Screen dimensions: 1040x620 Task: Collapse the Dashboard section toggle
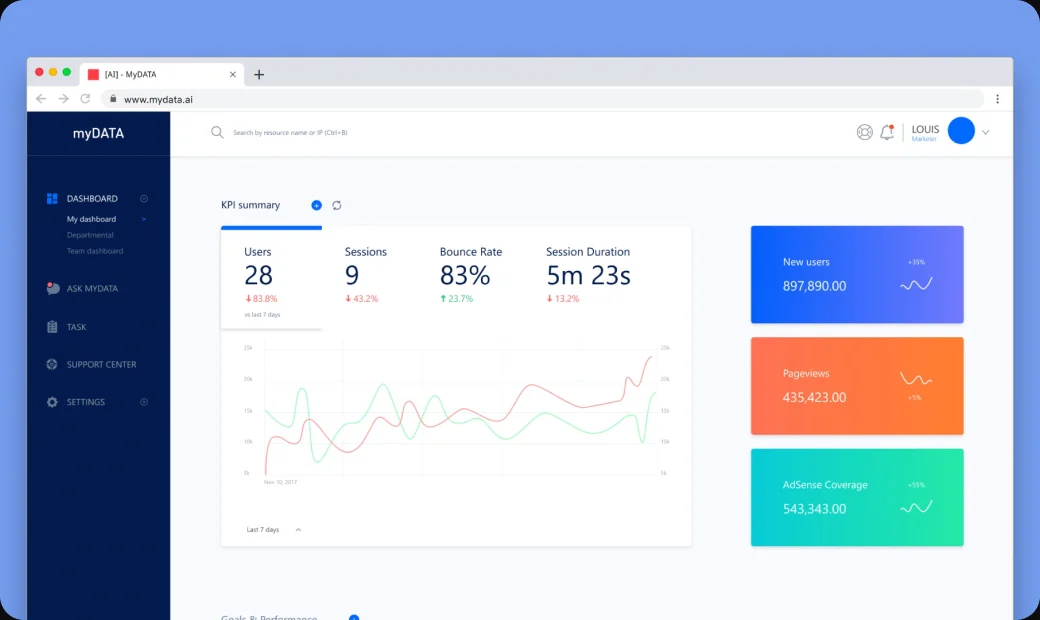(144, 198)
